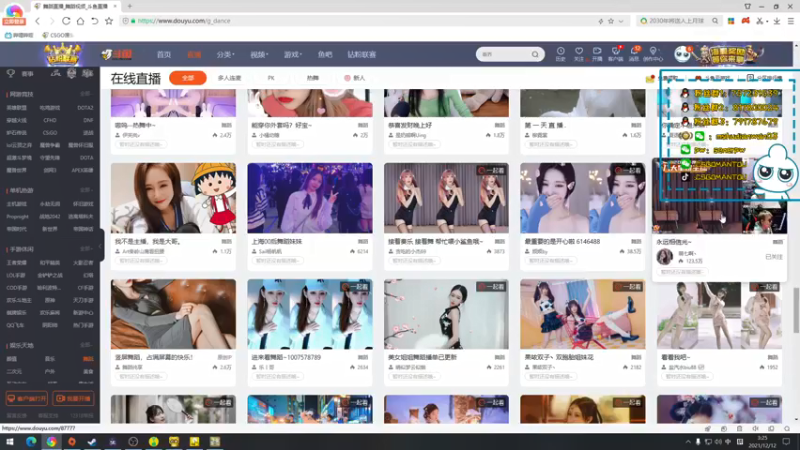Open 钻粉联赛 in the navigation bar
The width and height of the screenshot is (800, 450).
361,55
